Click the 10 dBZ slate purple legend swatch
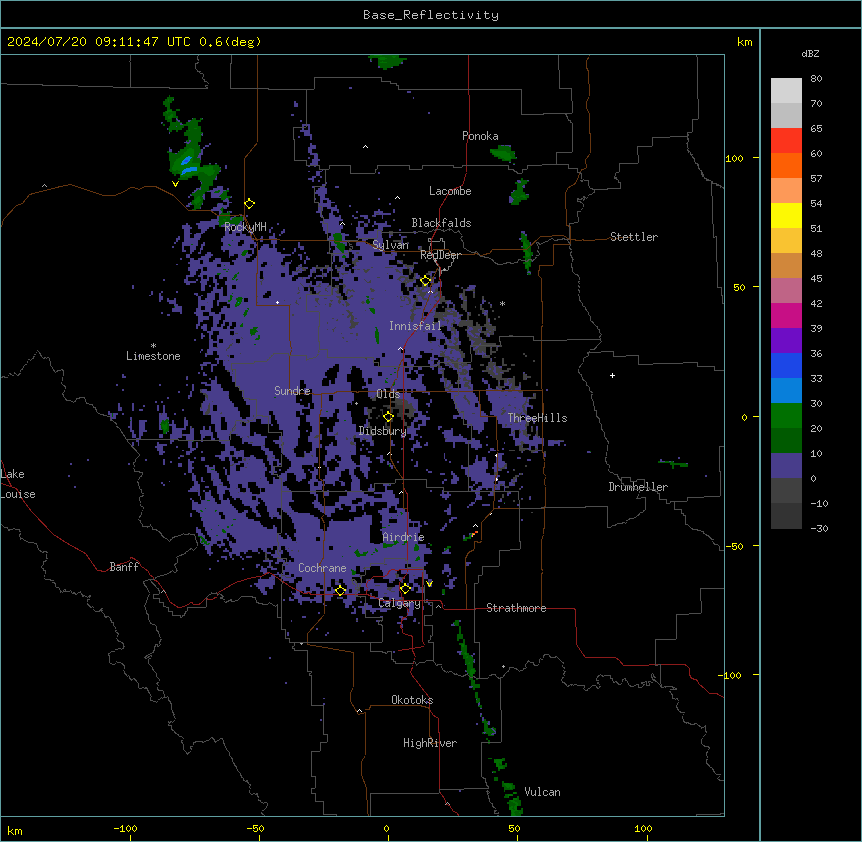Screen dimensions: 862x842 click(x=786, y=466)
